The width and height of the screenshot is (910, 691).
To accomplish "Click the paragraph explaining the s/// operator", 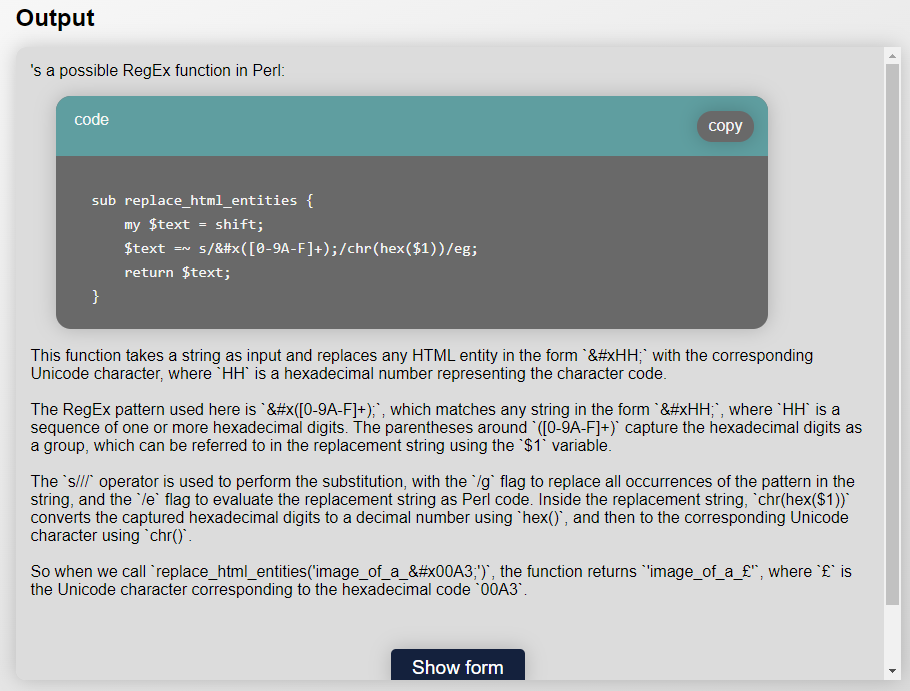I will tap(442, 508).
